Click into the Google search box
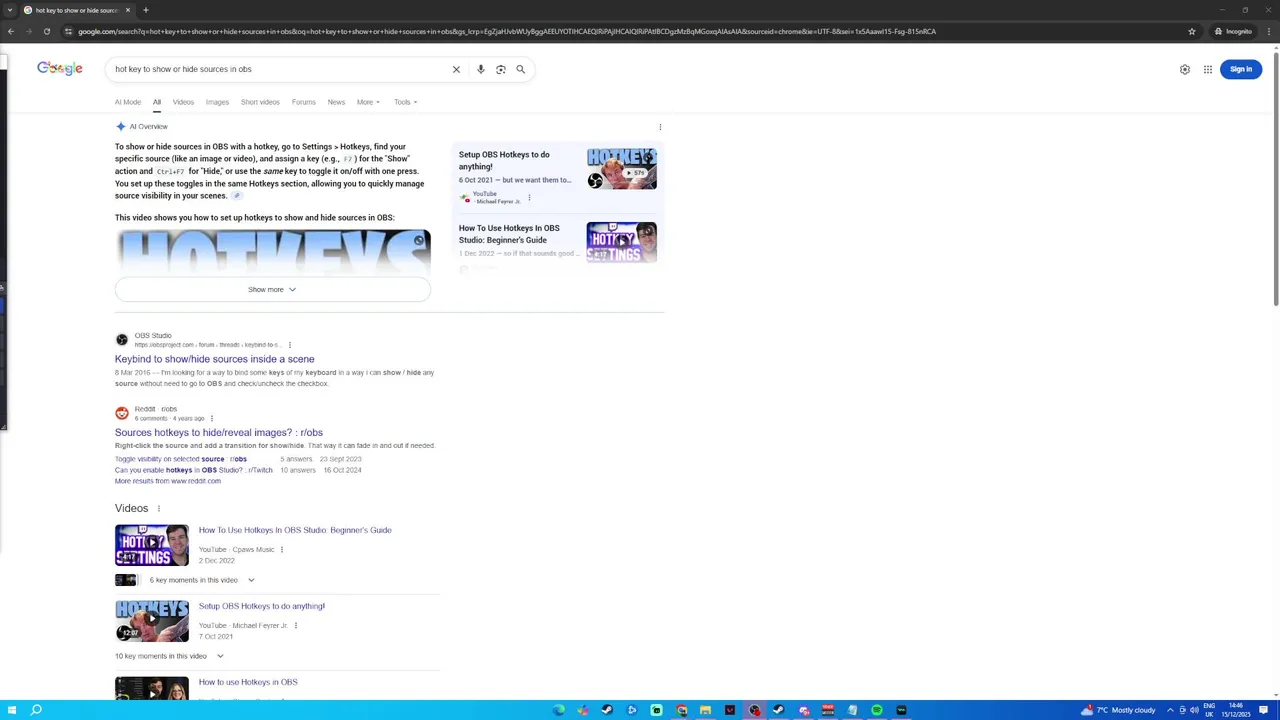 click(280, 69)
